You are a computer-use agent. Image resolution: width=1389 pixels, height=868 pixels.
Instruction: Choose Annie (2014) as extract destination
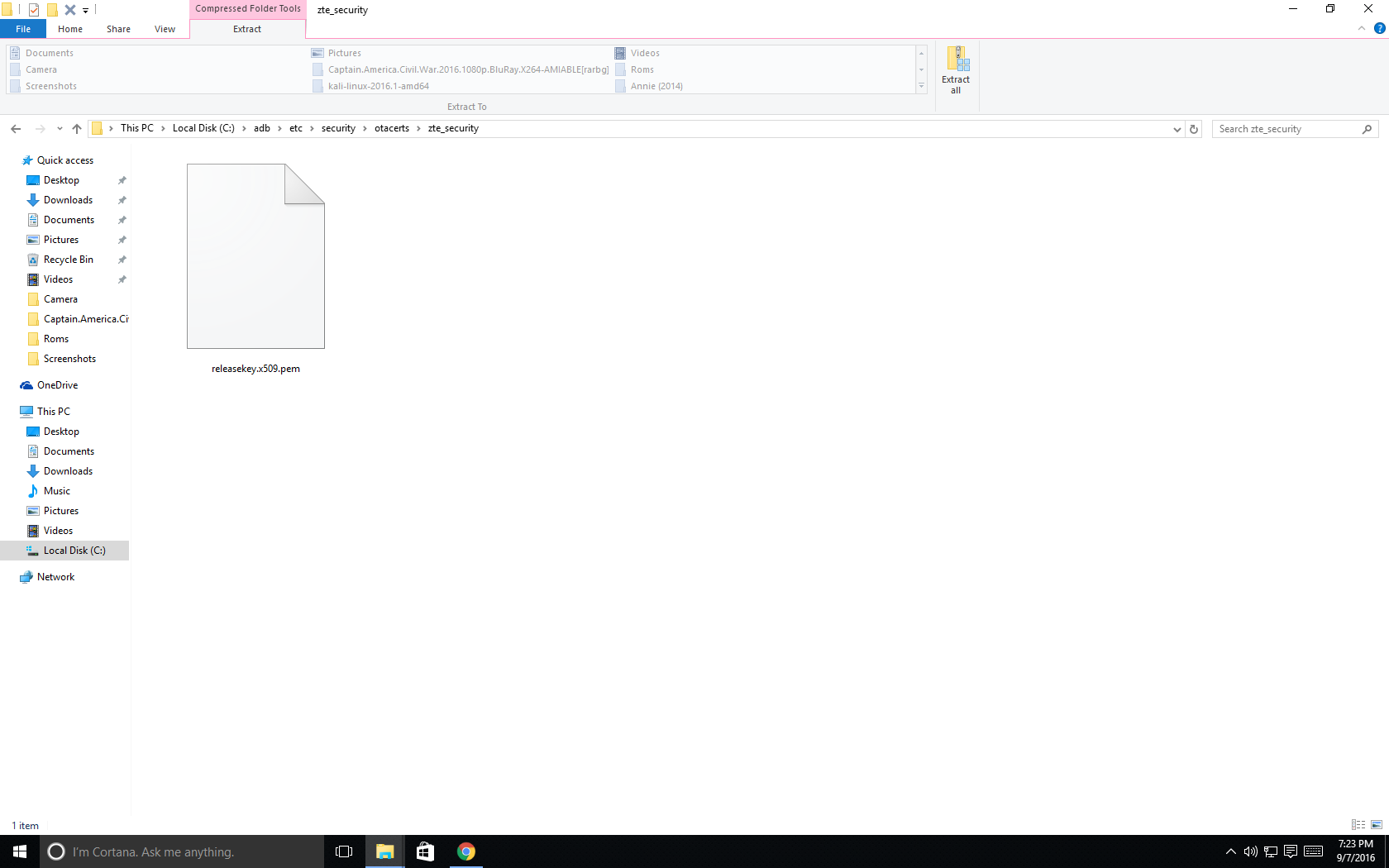pos(649,86)
